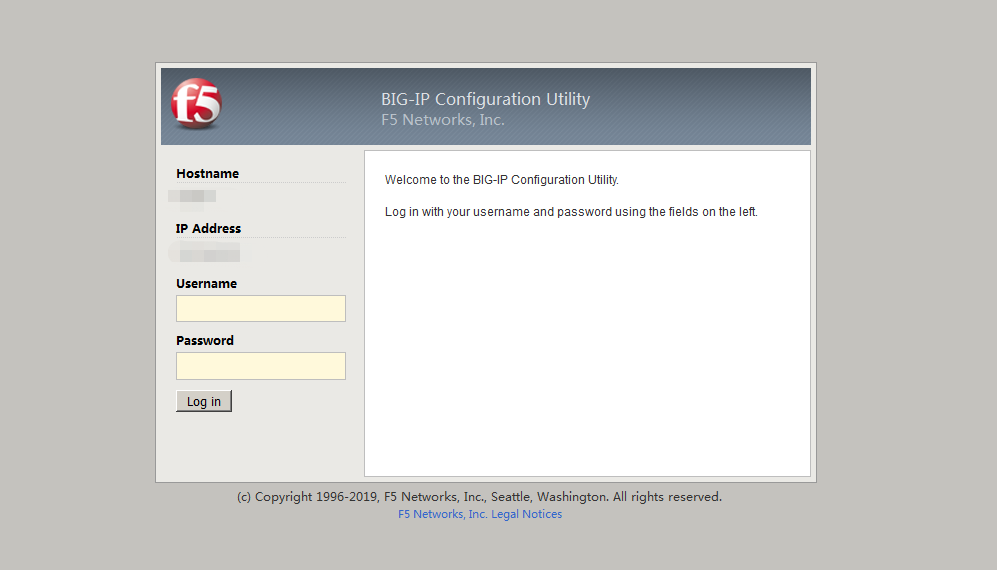Click the red F5 logo icon
The height and width of the screenshot is (570, 997).
(196, 104)
